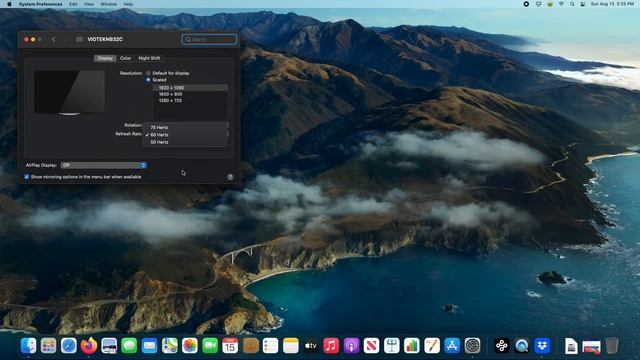Open System Preferences menu bar item

[x=40, y=4]
